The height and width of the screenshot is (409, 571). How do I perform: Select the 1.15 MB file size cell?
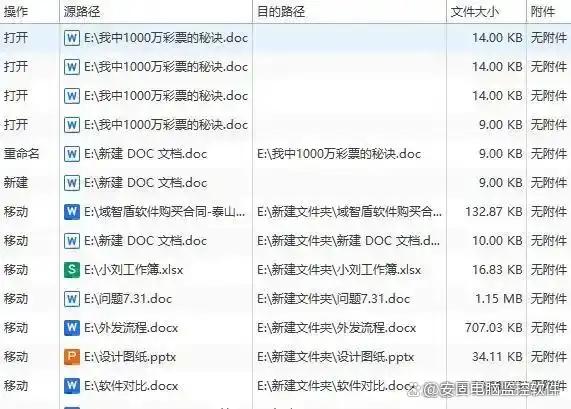tap(499, 299)
